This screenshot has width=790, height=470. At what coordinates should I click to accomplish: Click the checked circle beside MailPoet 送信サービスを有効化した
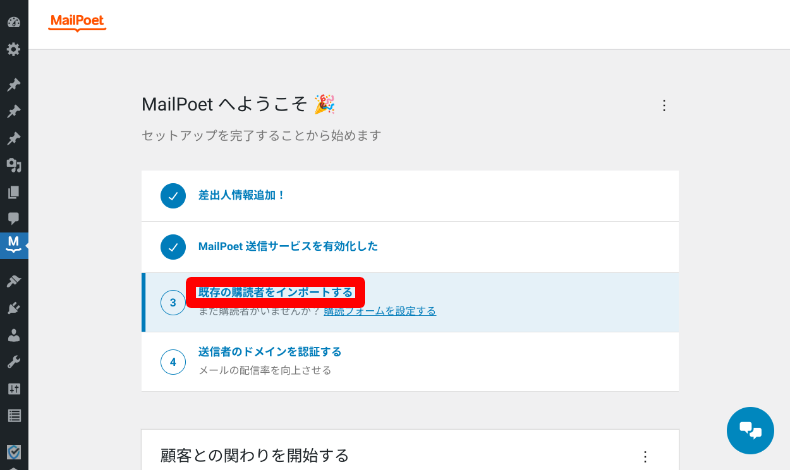tap(173, 247)
